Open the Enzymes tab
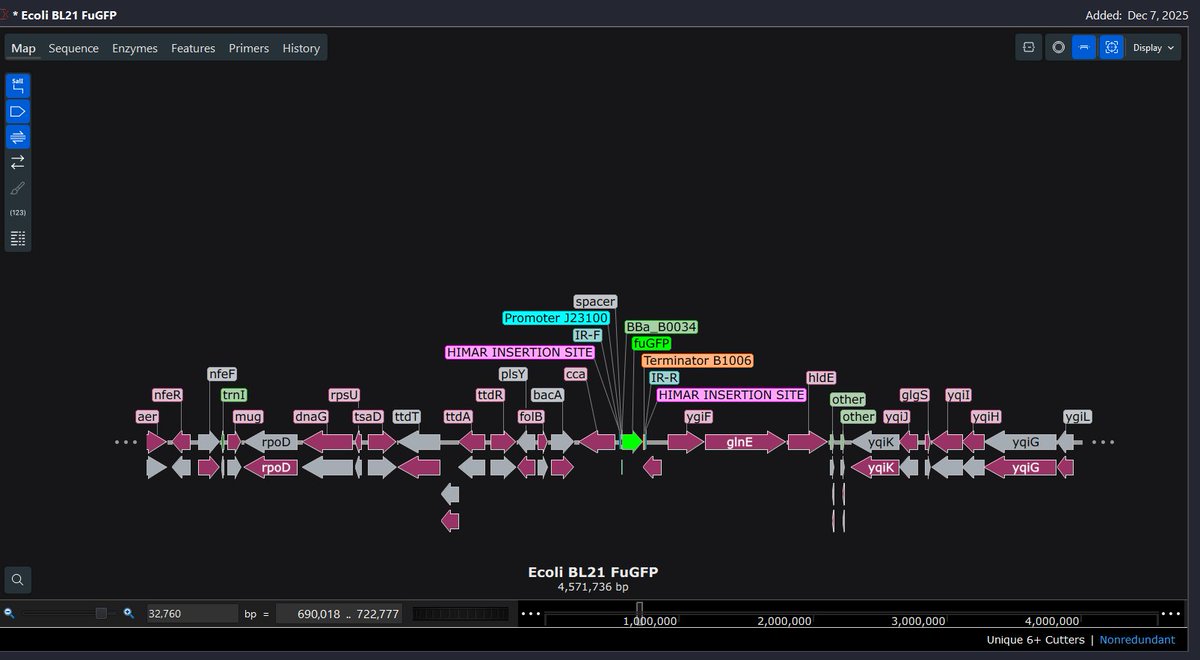 click(x=135, y=48)
